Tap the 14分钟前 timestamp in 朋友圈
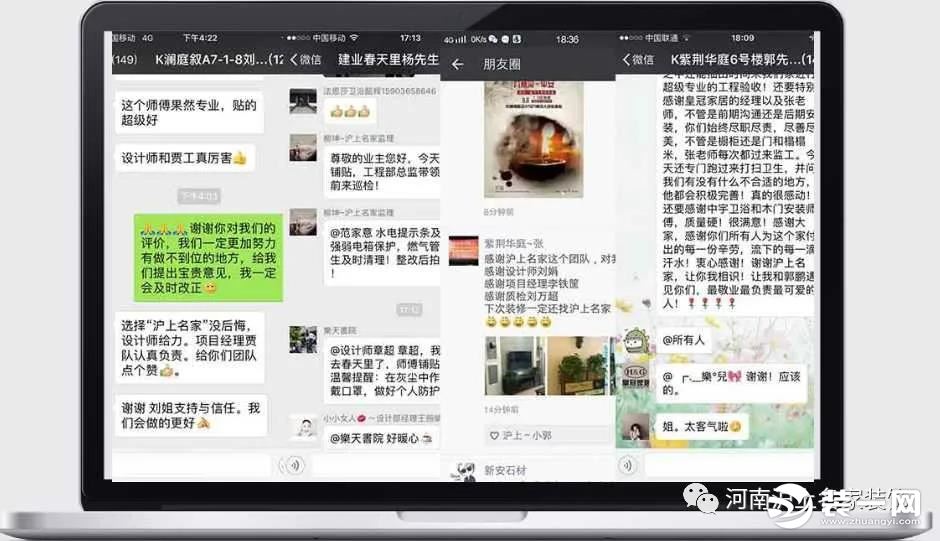Image resolution: width=940 pixels, height=541 pixels. [x=501, y=410]
